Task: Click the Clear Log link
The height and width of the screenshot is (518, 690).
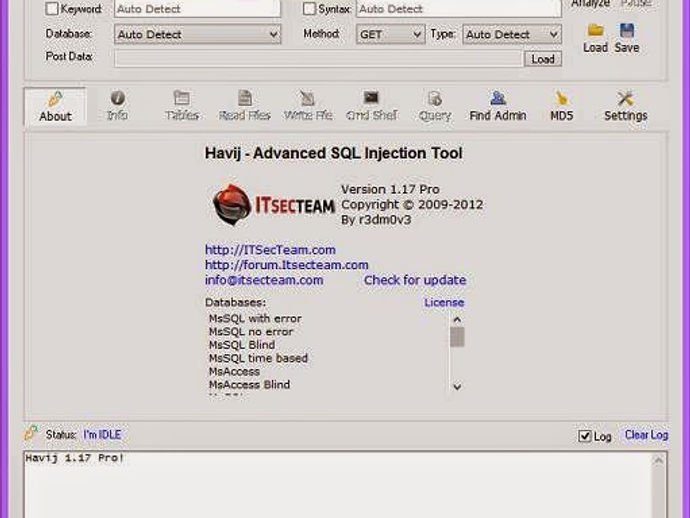Action: click(646, 435)
